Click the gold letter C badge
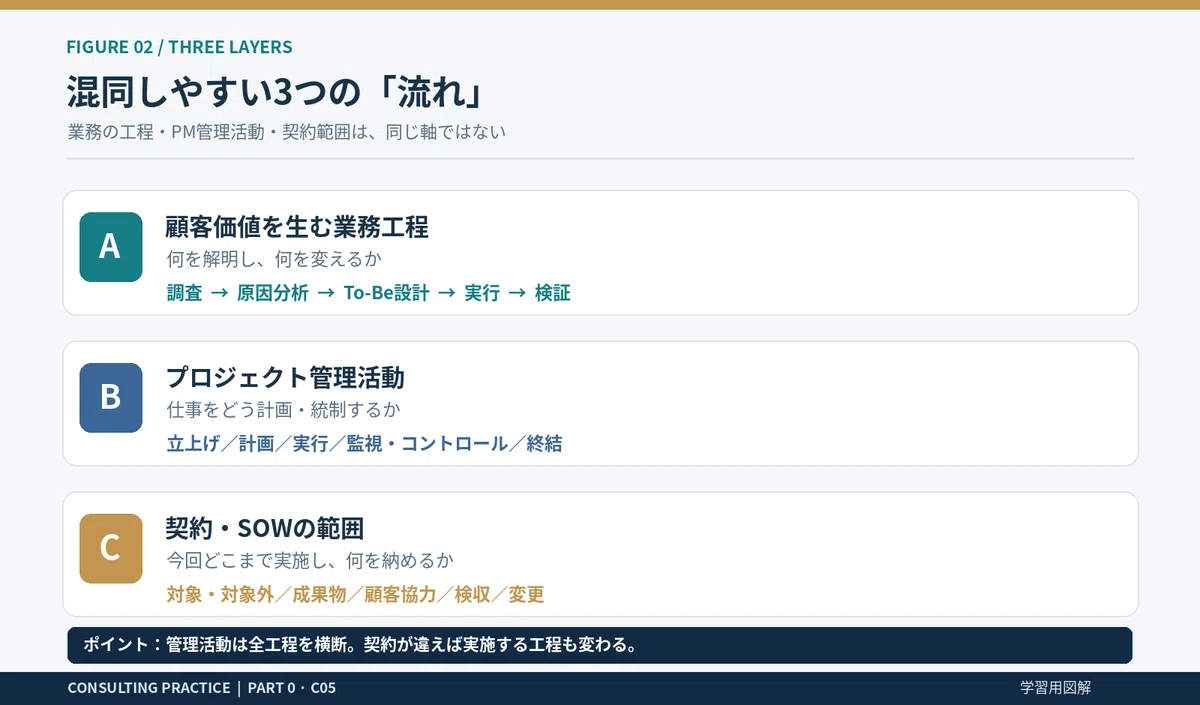The height and width of the screenshot is (705, 1200). pos(111,548)
